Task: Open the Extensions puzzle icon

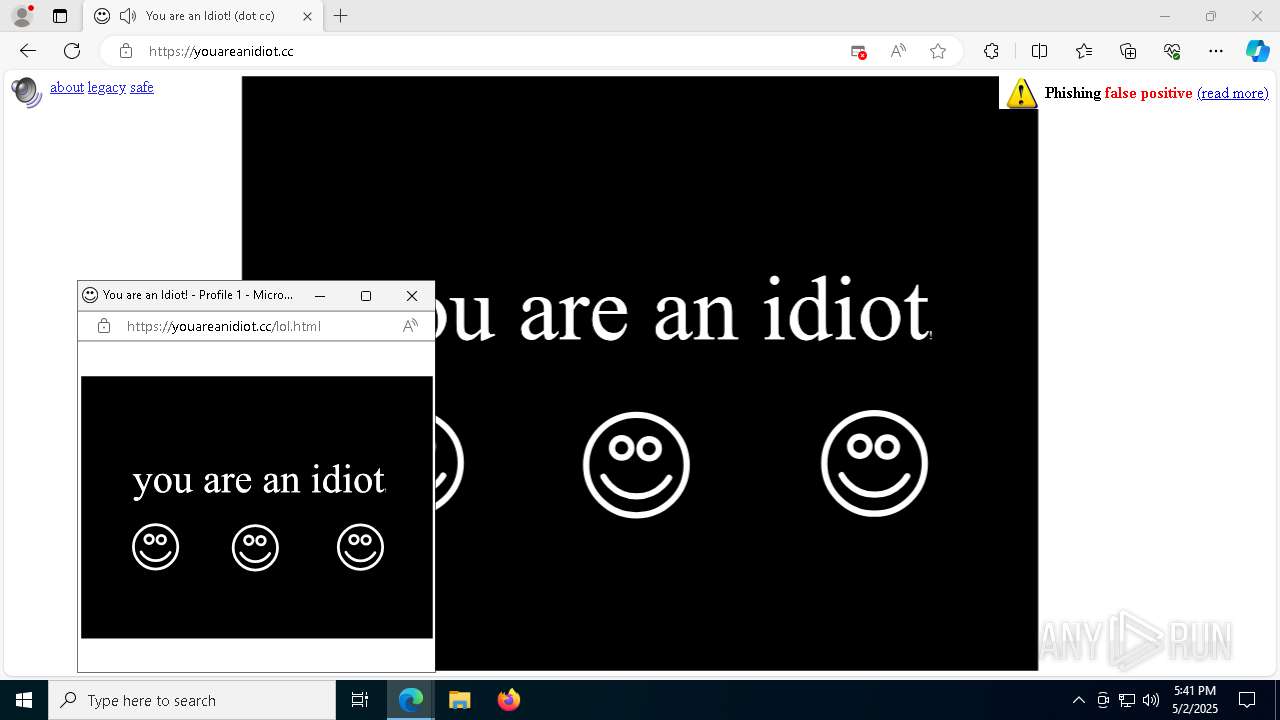Action: (x=991, y=51)
